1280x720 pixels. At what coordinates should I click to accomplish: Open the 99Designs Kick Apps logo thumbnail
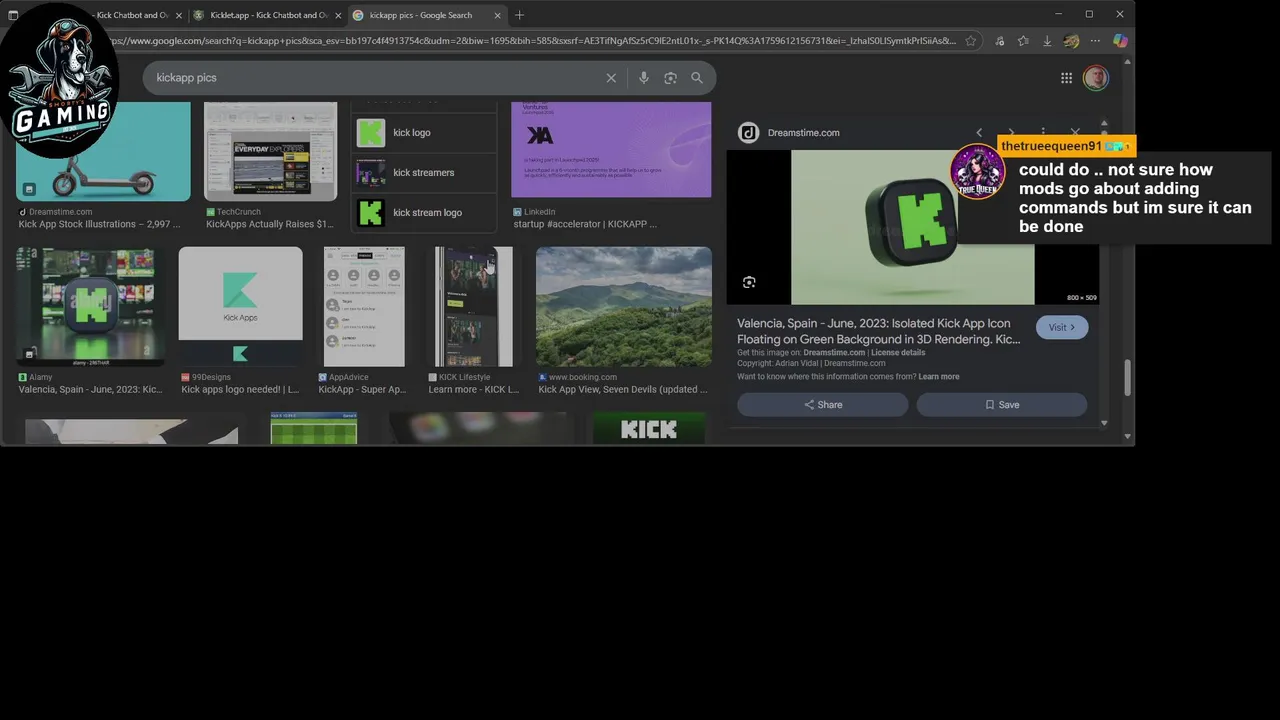pos(240,306)
